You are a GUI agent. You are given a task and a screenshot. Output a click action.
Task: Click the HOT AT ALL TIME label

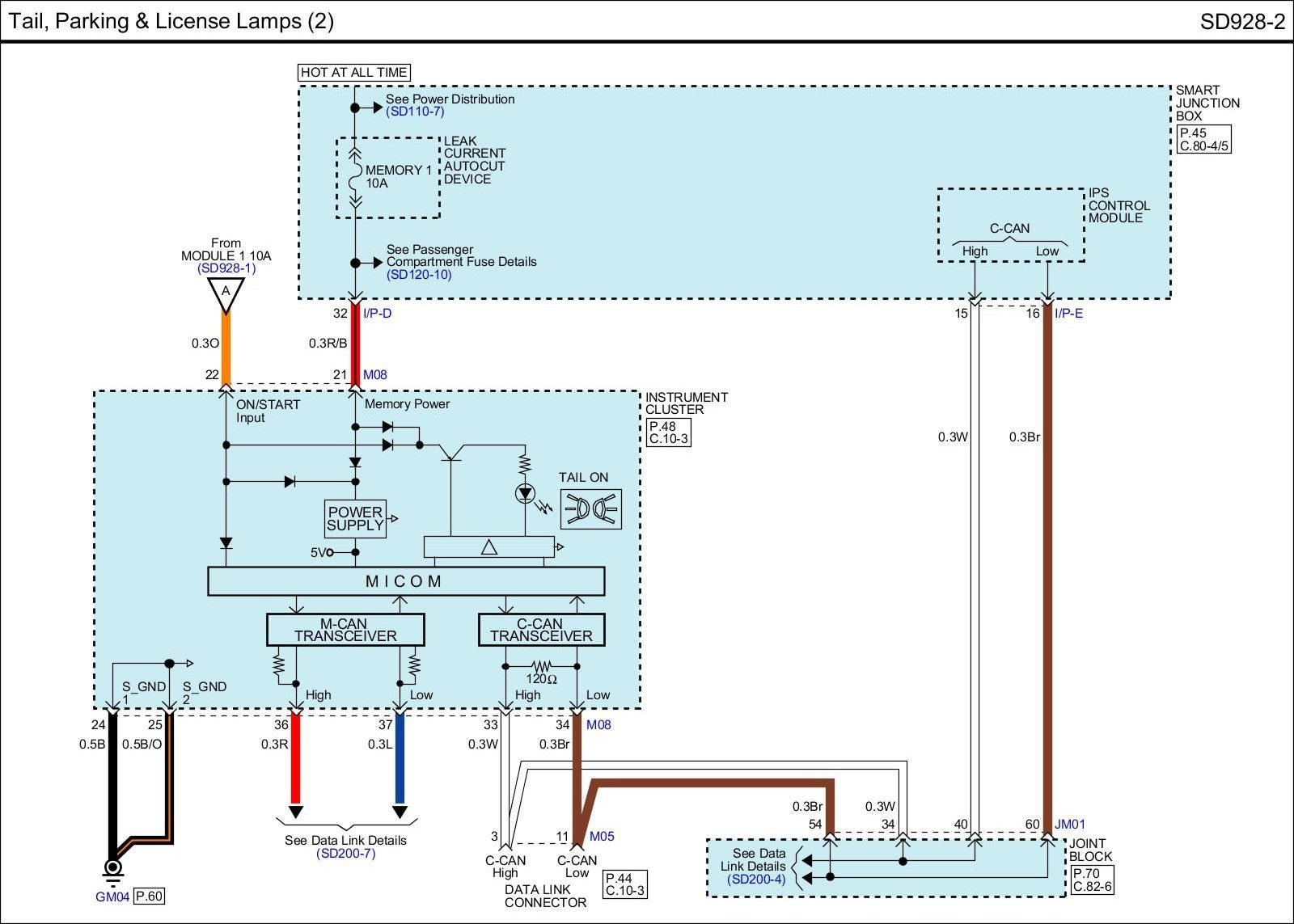[354, 73]
